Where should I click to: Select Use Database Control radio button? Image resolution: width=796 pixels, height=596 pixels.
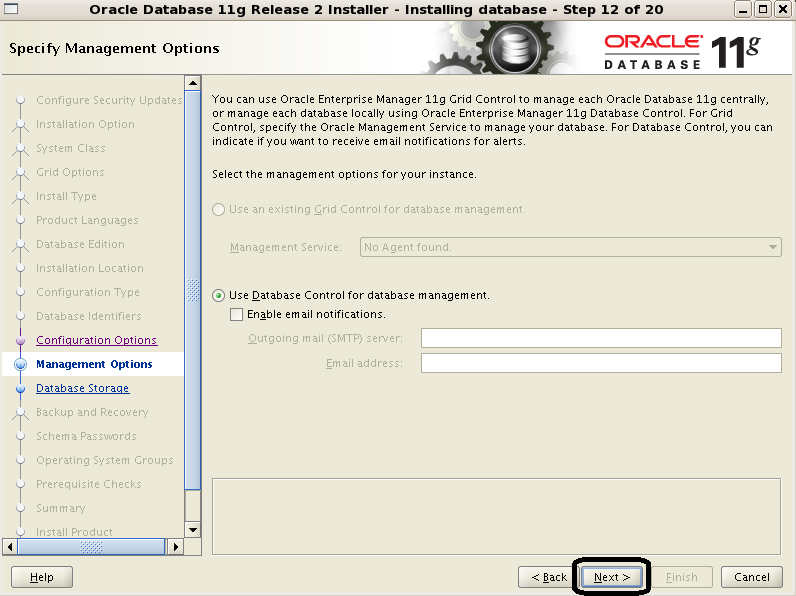pyautogui.click(x=220, y=296)
